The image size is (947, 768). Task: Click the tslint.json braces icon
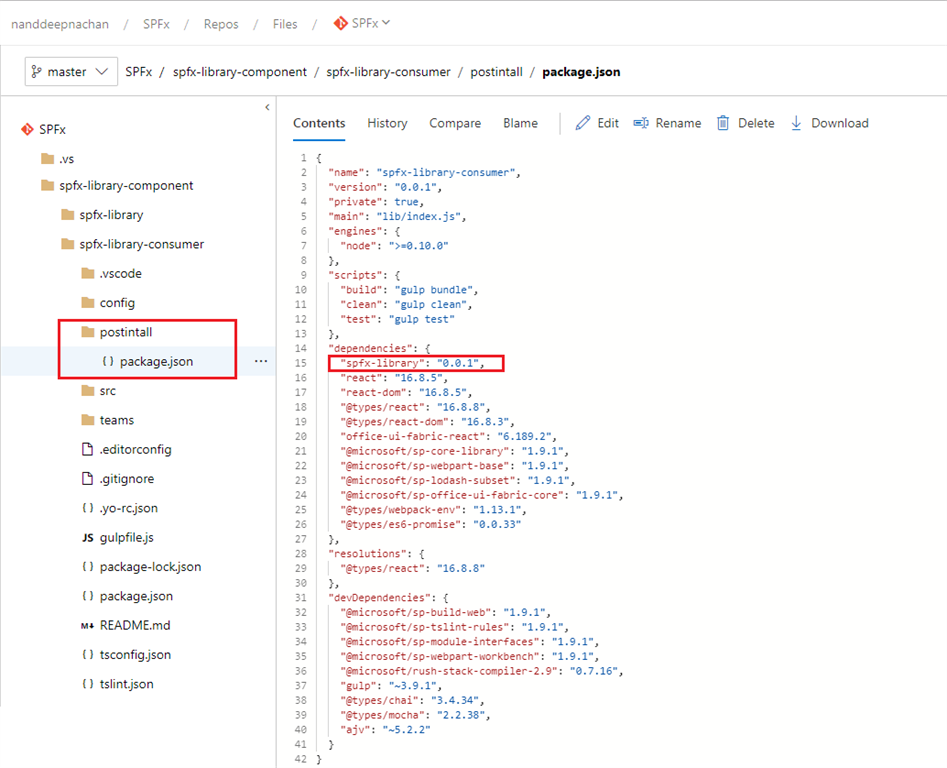click(x=88, y=684)
